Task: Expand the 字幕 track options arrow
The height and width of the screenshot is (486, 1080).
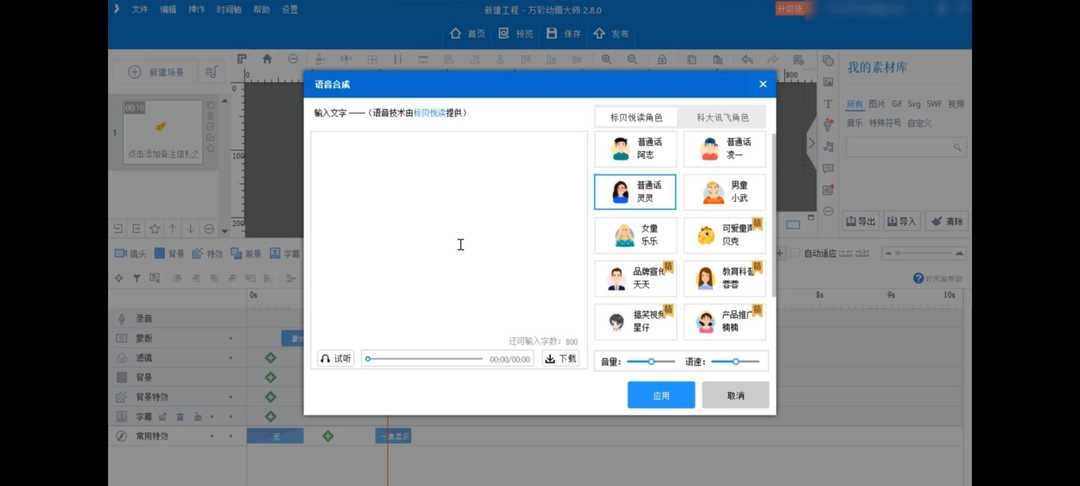Action: (x=231, y=416)
